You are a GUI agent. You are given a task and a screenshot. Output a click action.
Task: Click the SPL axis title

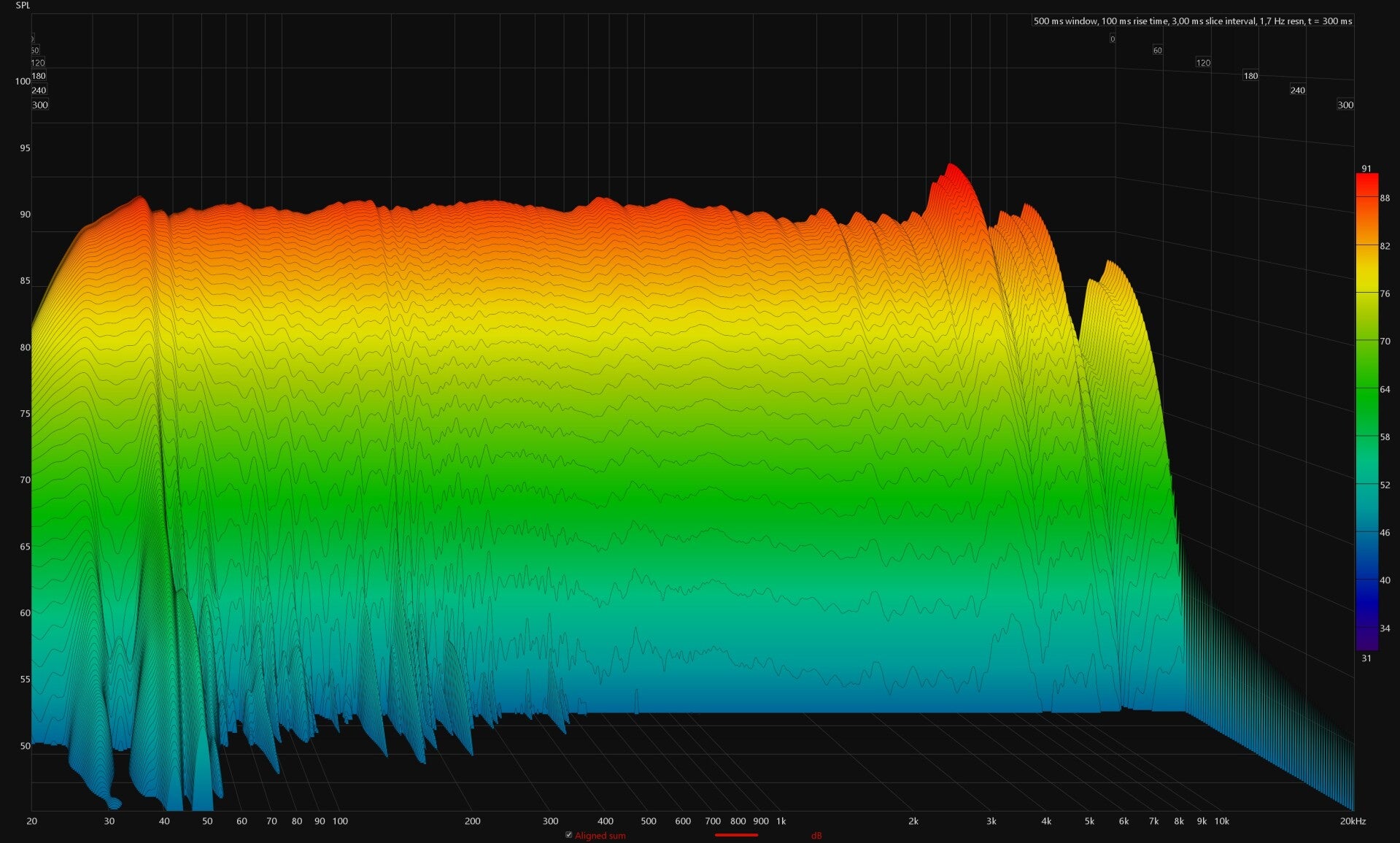pyautogui.click(x=23, y=5)
